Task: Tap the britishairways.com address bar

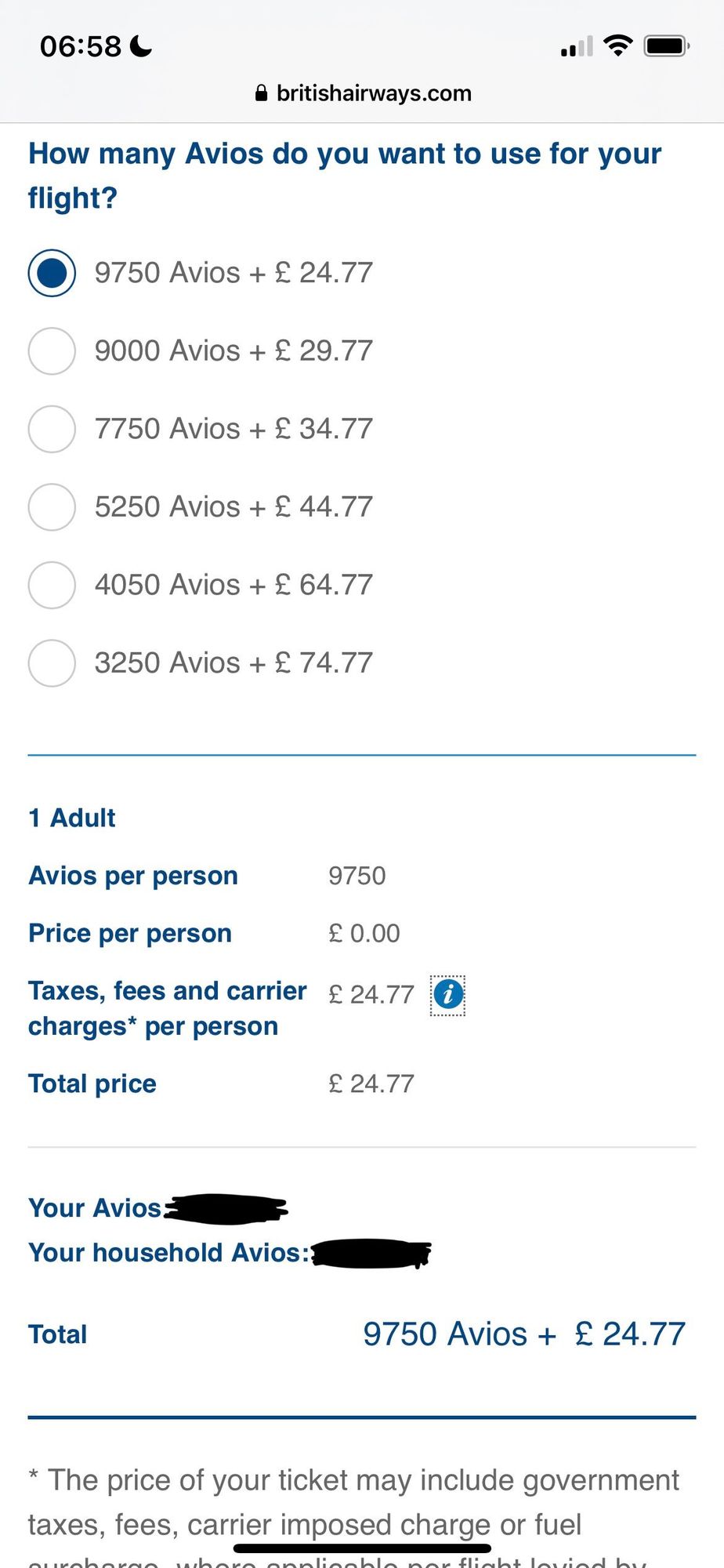Action: point(364,93)
